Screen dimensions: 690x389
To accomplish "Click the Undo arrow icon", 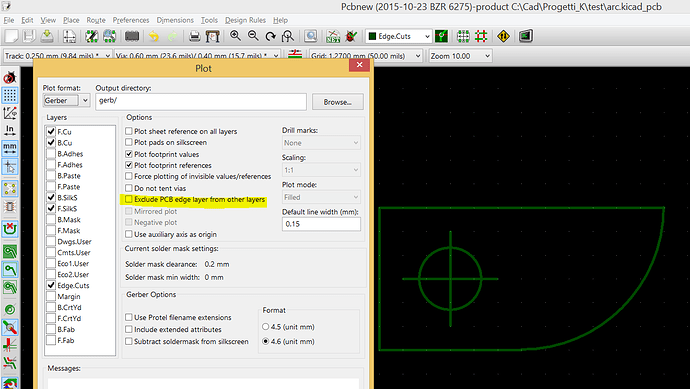I will [154, 37].
